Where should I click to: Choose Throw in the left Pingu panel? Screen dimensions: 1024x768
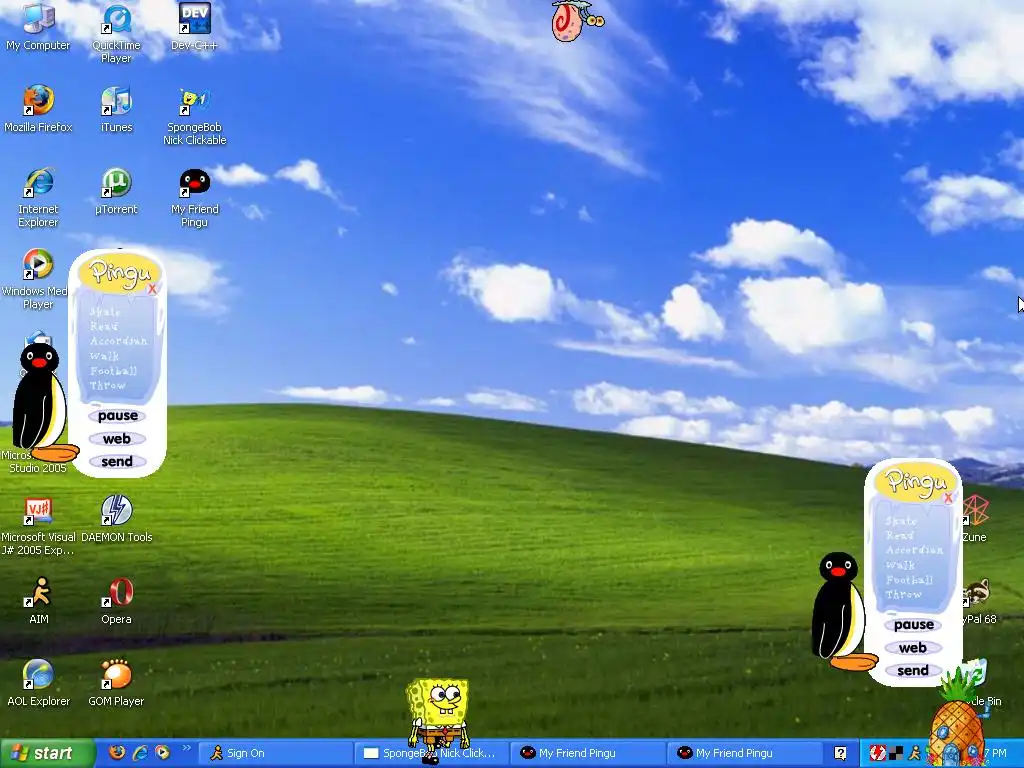pos(108,385)
